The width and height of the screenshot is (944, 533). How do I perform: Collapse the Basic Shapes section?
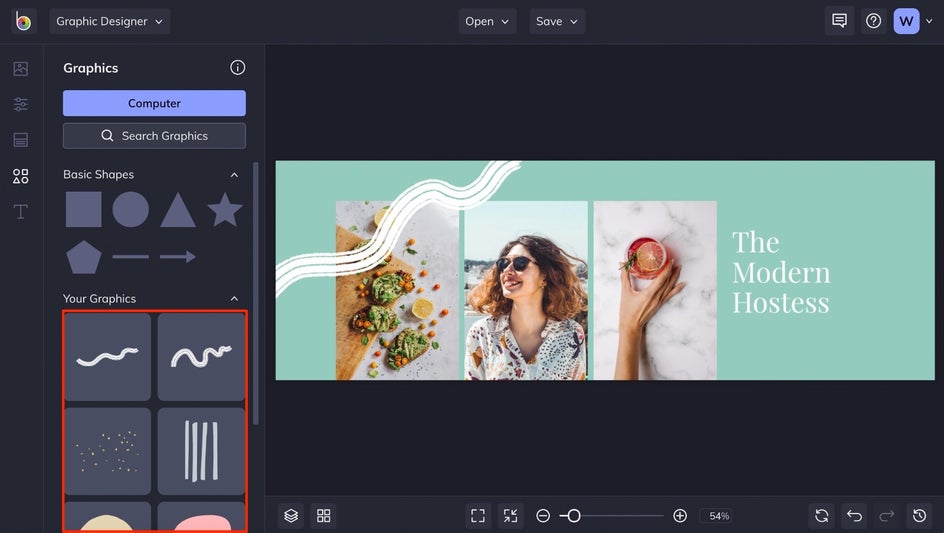[x=234, y=175]
